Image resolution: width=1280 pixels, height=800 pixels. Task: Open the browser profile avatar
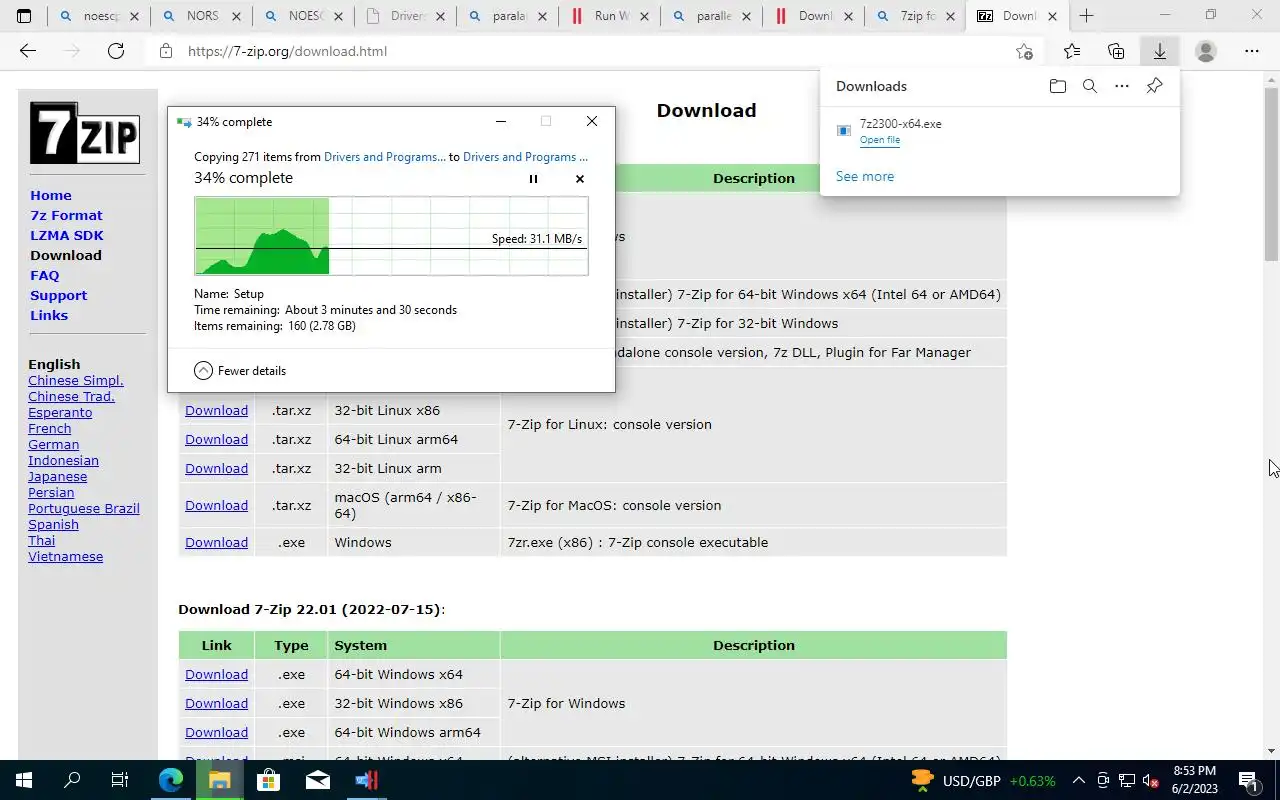[x=1206, y=51]
